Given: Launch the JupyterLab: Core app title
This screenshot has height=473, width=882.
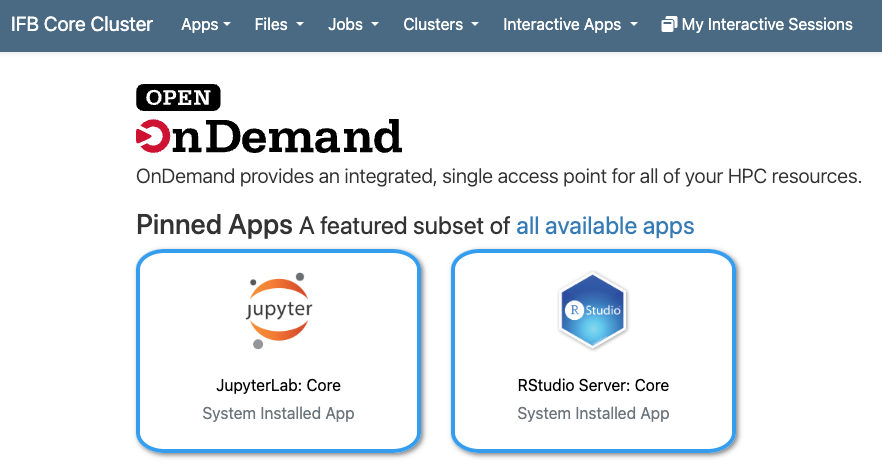Looking at the screenshot, I should pyautogui.click(x=278, y=385).
